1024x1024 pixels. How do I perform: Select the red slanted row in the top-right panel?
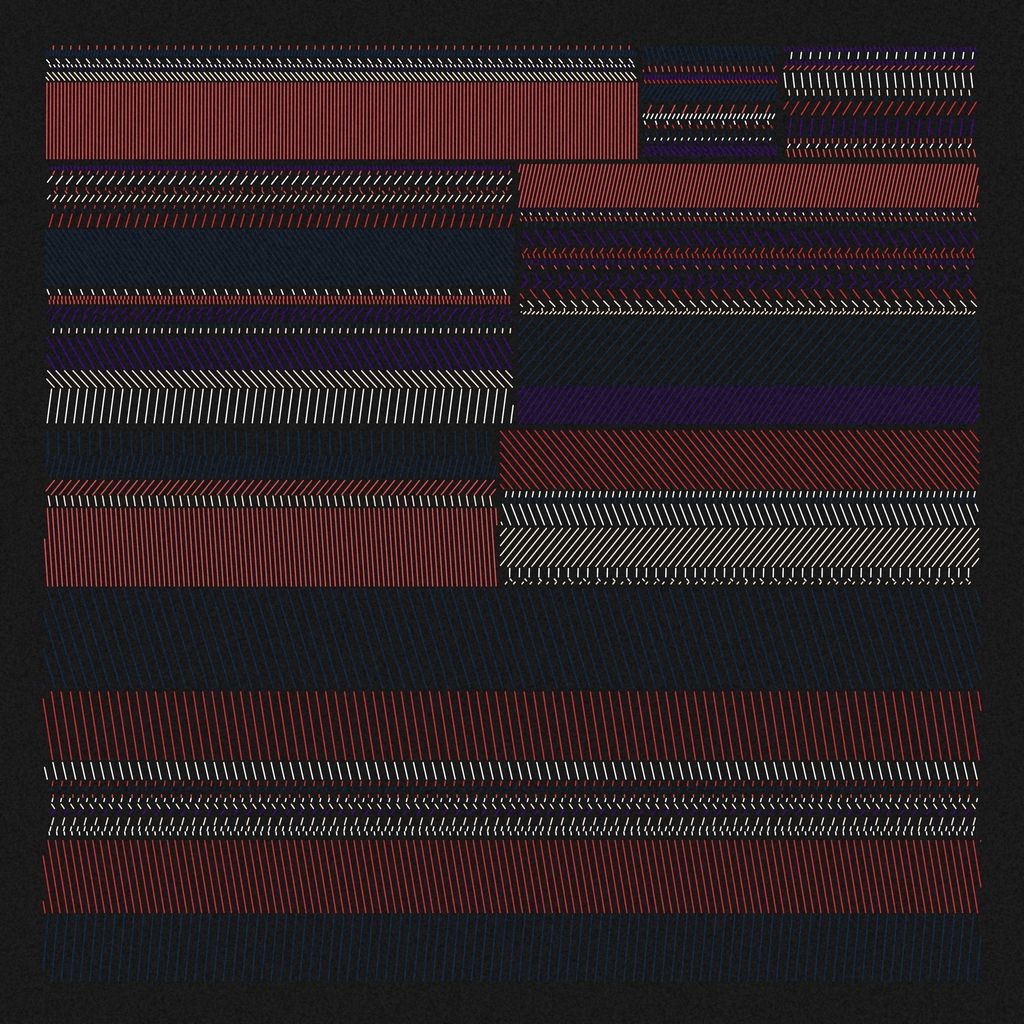tap(879, 107)
